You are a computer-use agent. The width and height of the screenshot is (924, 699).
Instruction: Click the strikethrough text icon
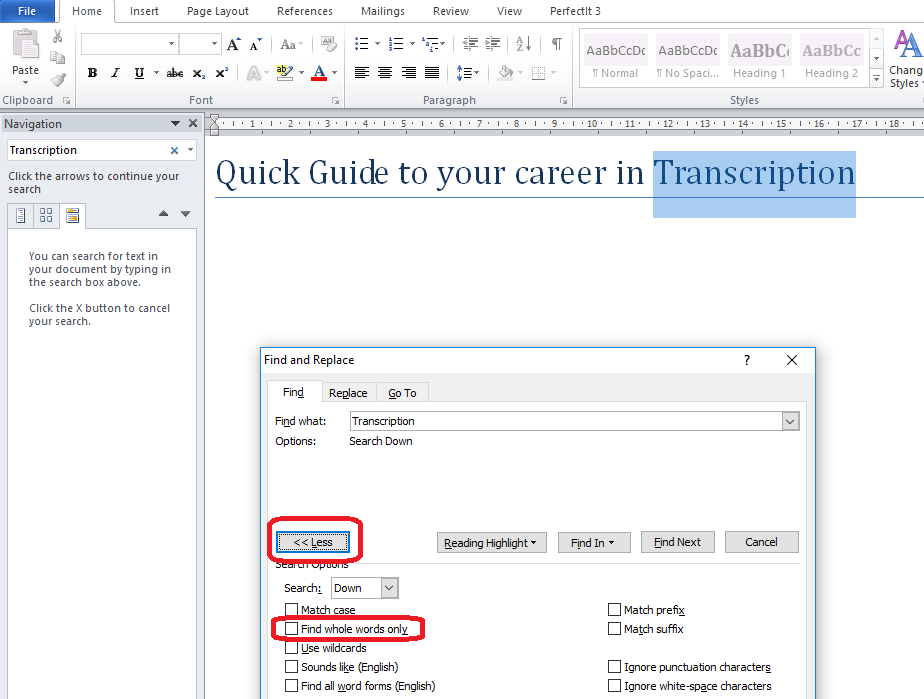point(175,73)
